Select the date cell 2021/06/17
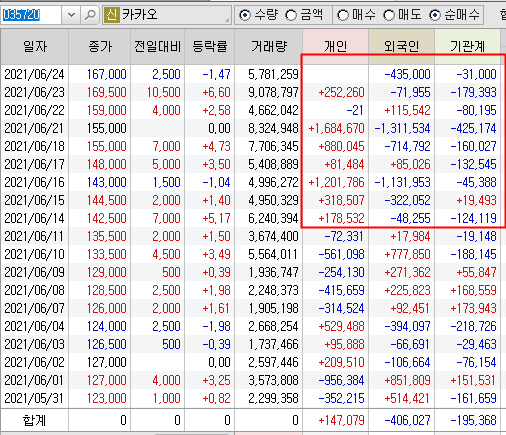 click(34, 164)
